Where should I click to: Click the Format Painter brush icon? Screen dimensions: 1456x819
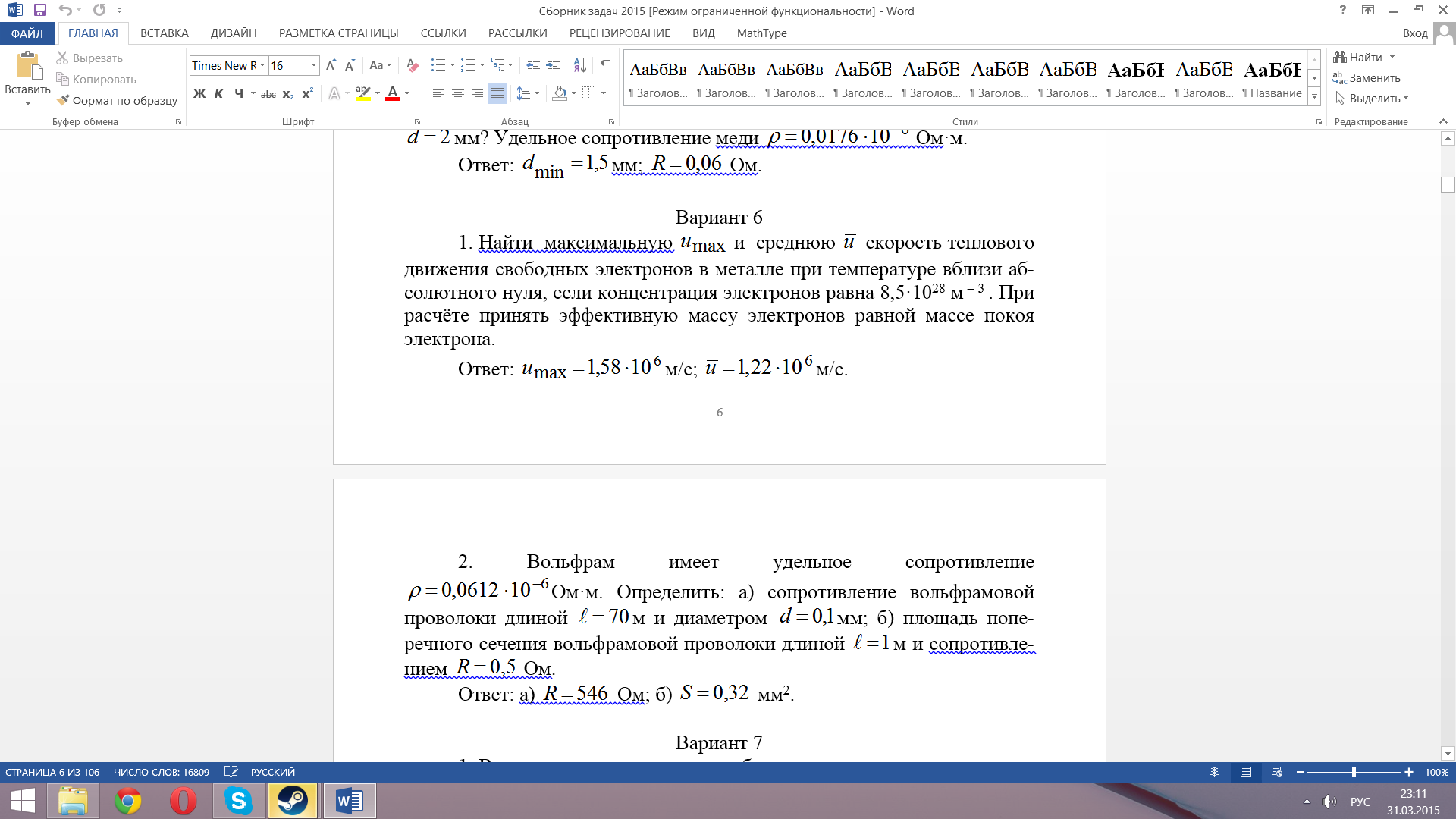click(64, 100)
